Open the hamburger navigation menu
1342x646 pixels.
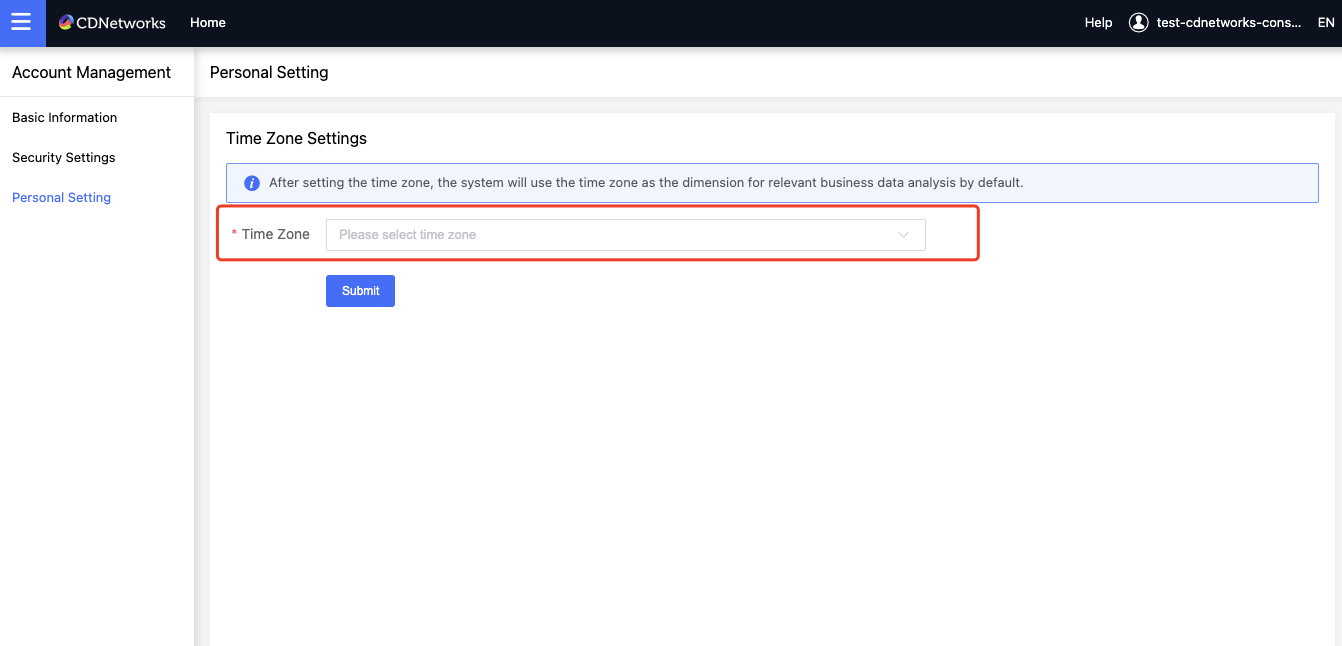22,22
